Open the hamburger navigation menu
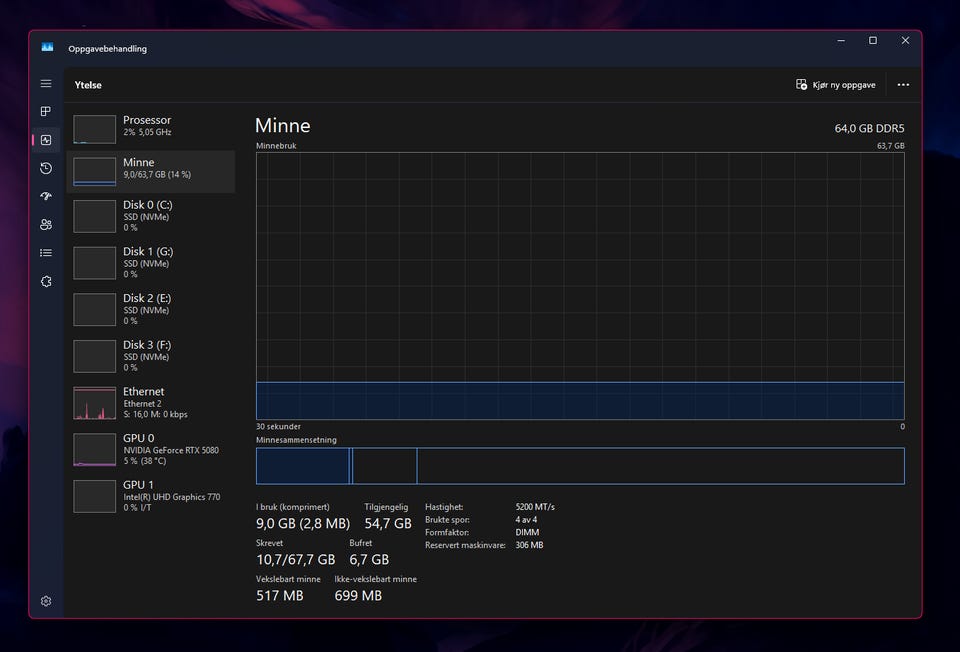This screenshot has height=652, width=960. coord(46,83)
